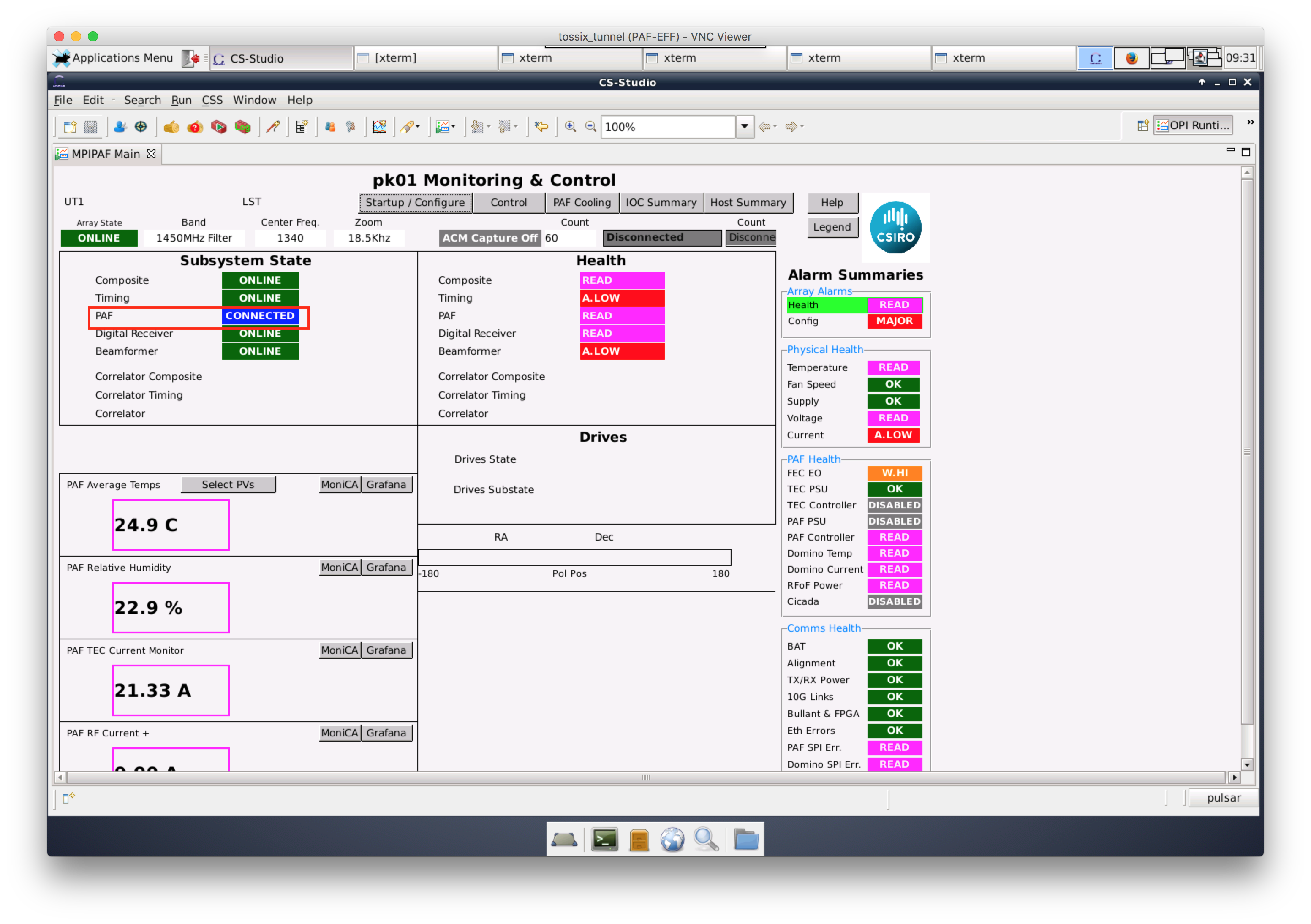Screen dimensions: 1311x924
Task: Click the OPI display run icon in toolbar
Action: pos(442,127)
